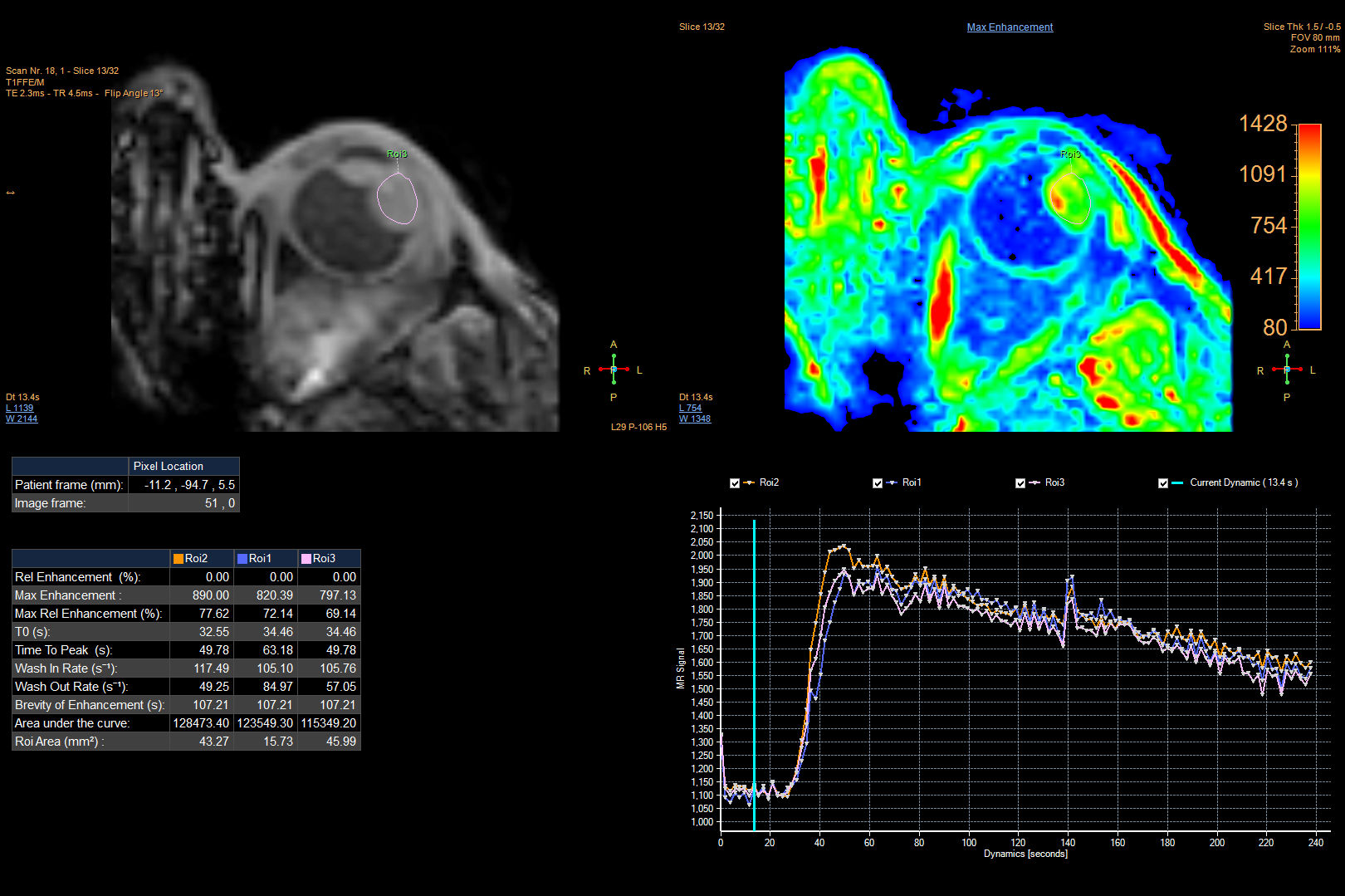The image size is (1345, 896).
Task: Click the orange Roi2 color swatch in the table header
Action: (x=179, y=558)
